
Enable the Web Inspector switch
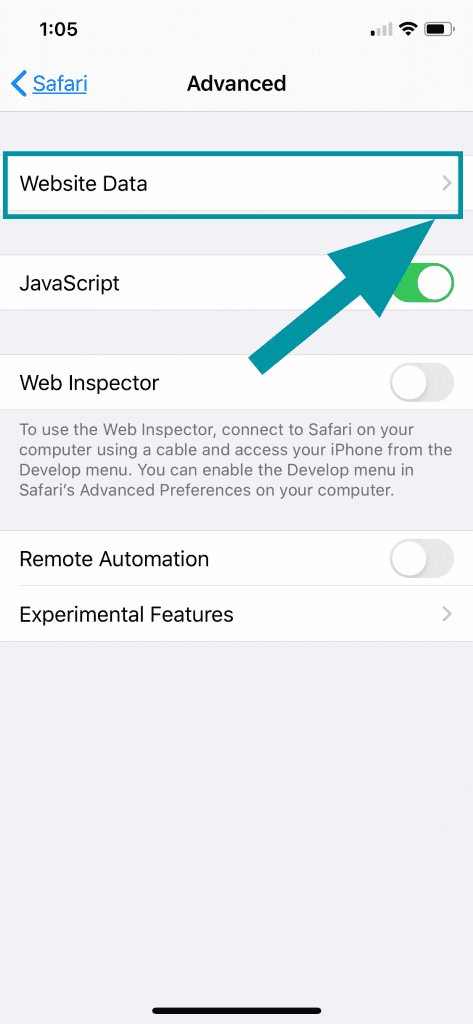422,383
